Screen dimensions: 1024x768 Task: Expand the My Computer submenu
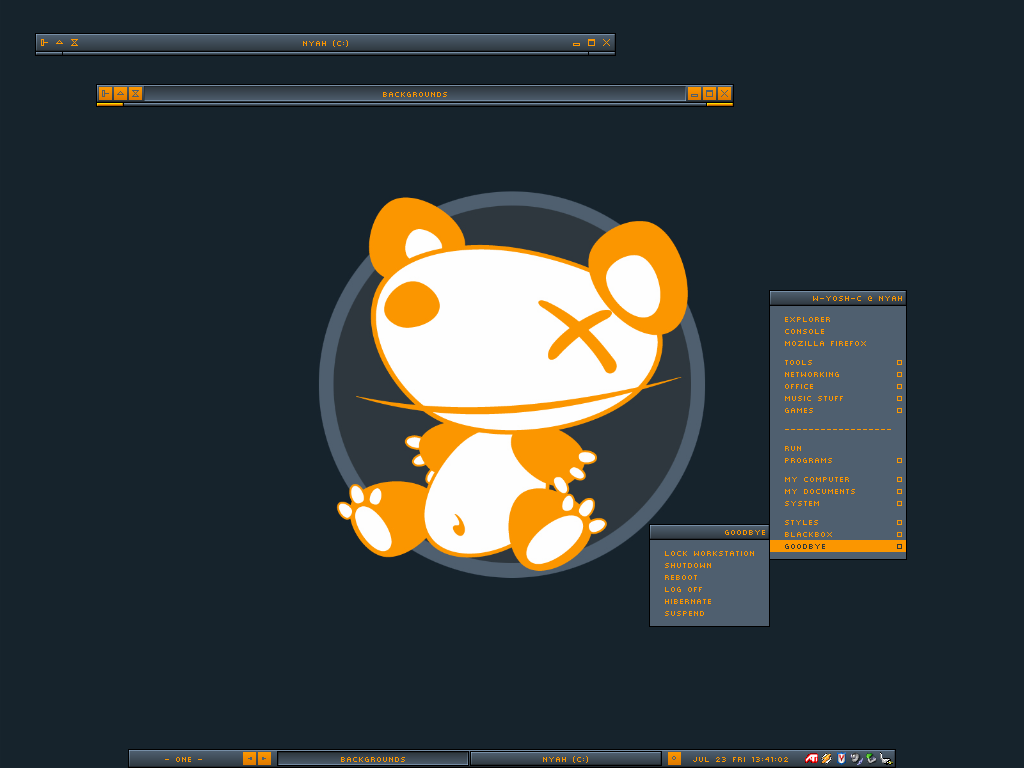(x=838, y=479)
